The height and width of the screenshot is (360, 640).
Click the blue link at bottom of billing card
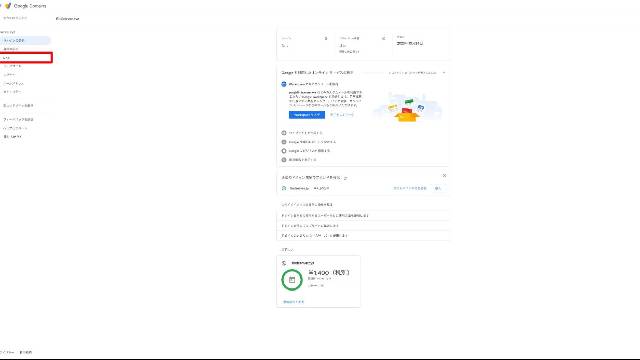[293, 302]
